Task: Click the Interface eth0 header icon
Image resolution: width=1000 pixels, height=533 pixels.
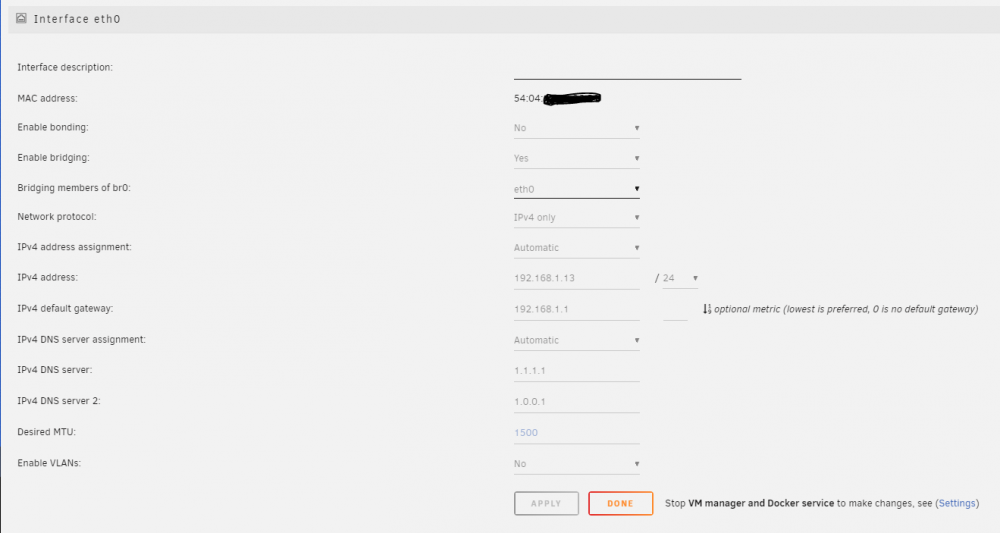Action: 21,18
